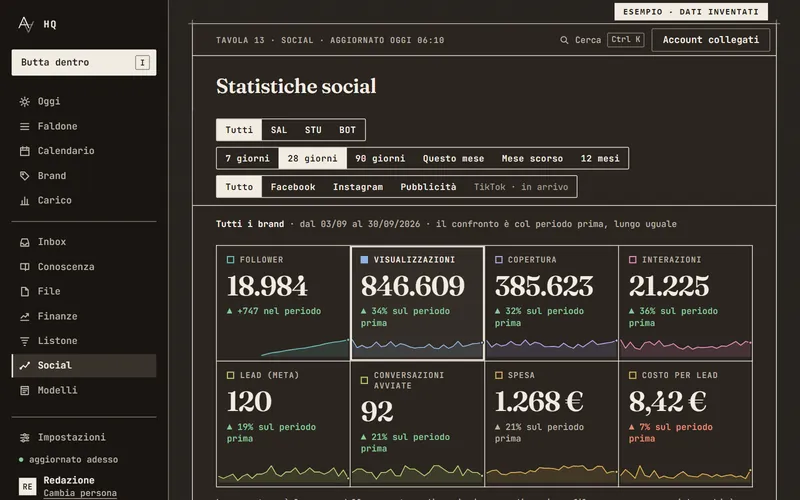800x500 pixels.
Task: Toggle the Costo per lead checkbox
Action: pyautogui.click(x=633, y=375)
